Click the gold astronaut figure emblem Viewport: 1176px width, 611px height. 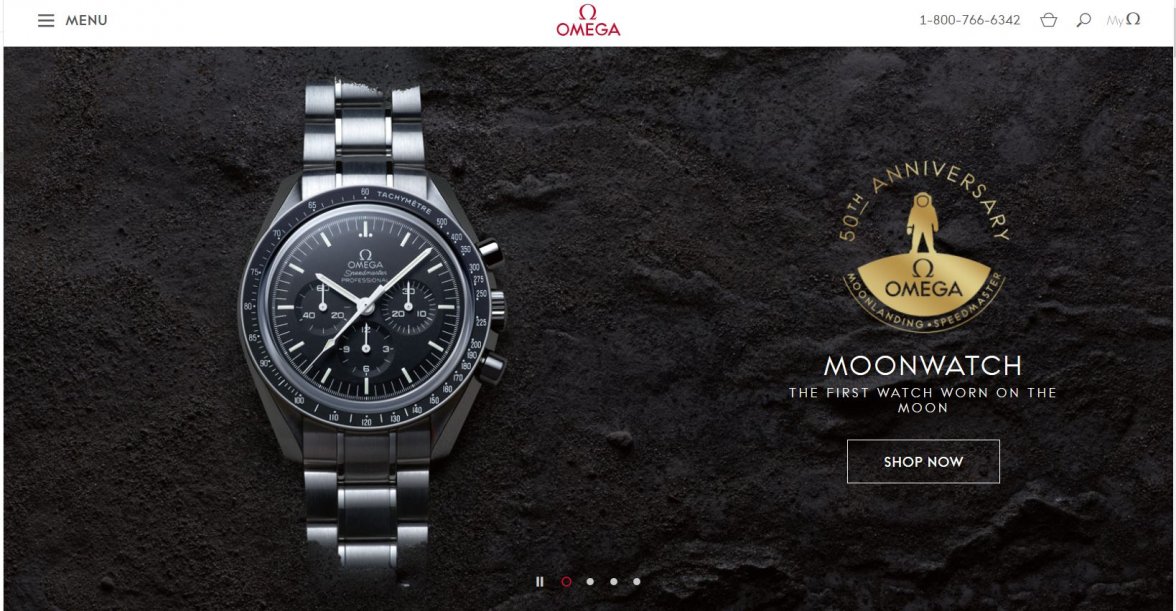pos(922,223)
